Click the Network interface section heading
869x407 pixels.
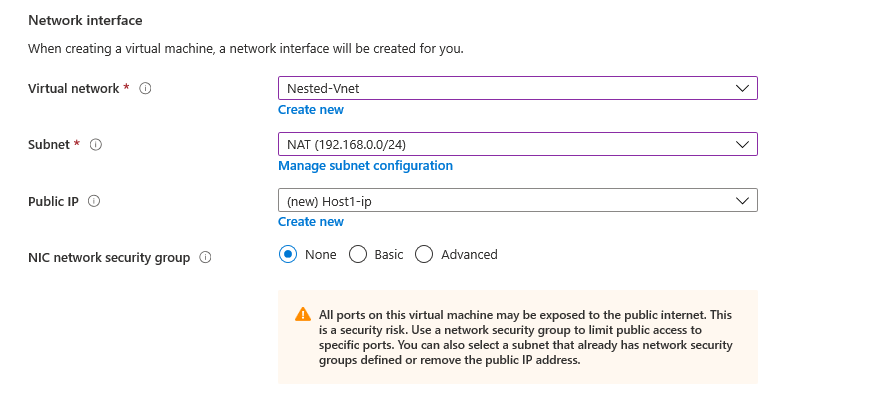click(87, 20)
